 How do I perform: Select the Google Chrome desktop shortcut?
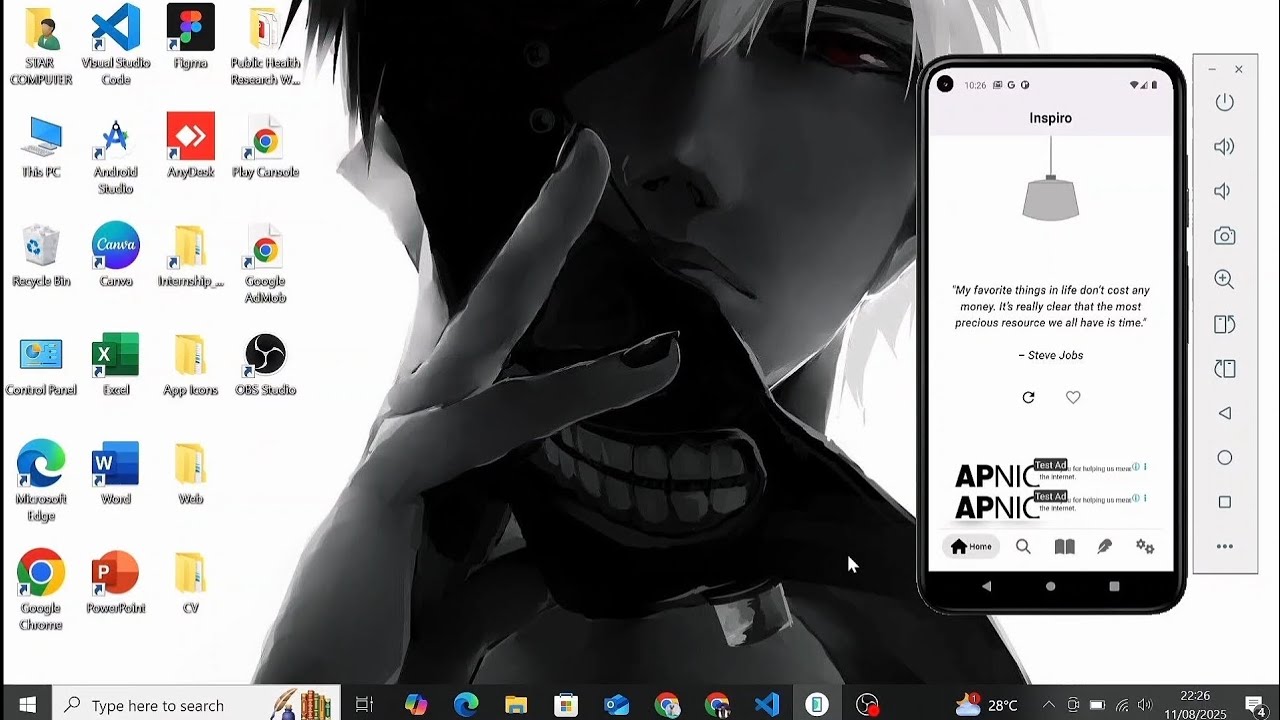[40, 591]
